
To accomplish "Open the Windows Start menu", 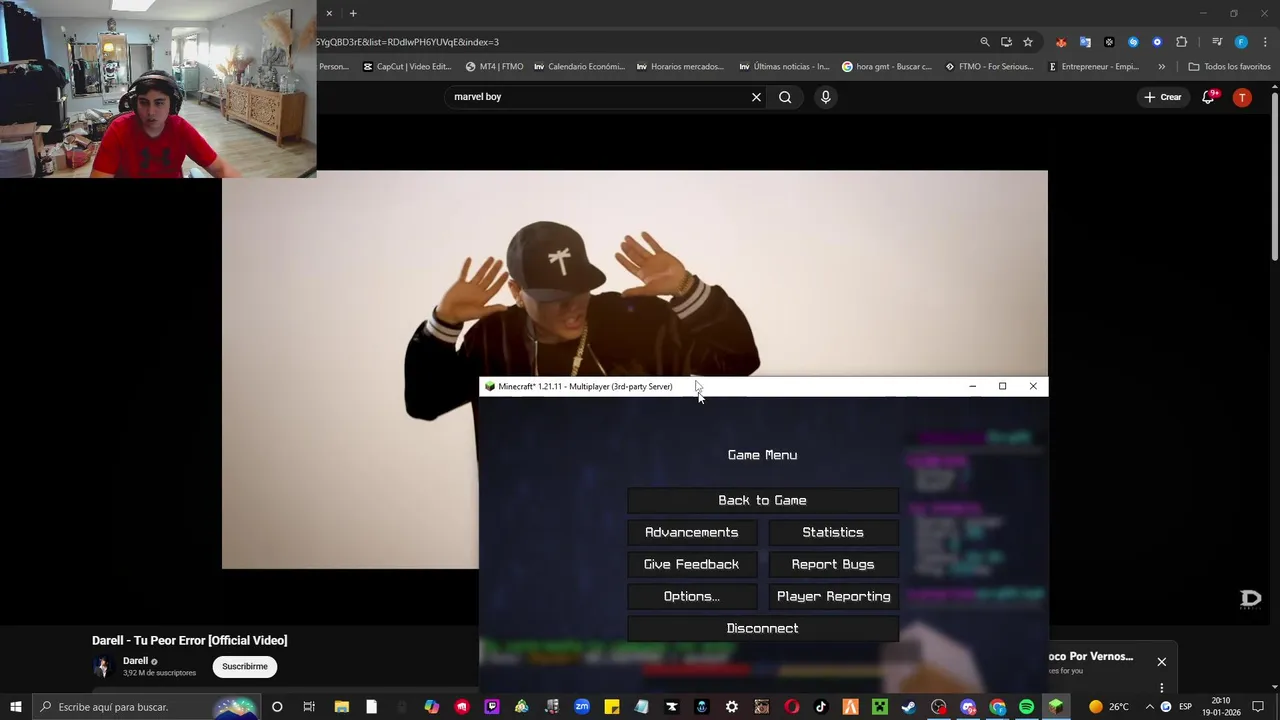I will (15, 707).
